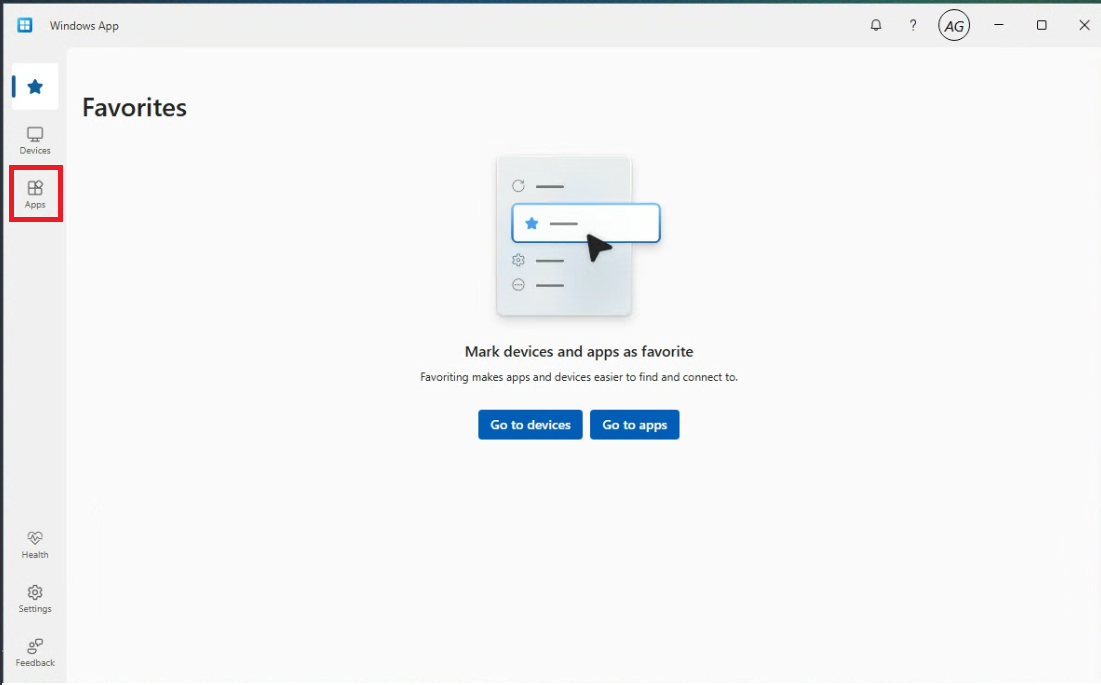Click the Mark devices and apps as favorite text
1101x685 pixels.
(x=579, y=352)
